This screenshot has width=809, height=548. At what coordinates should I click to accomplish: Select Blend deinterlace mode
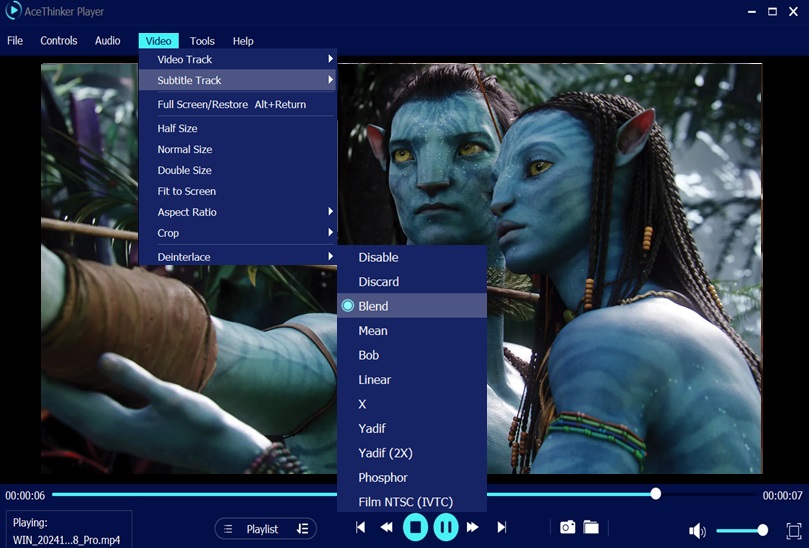coord(412,306)
